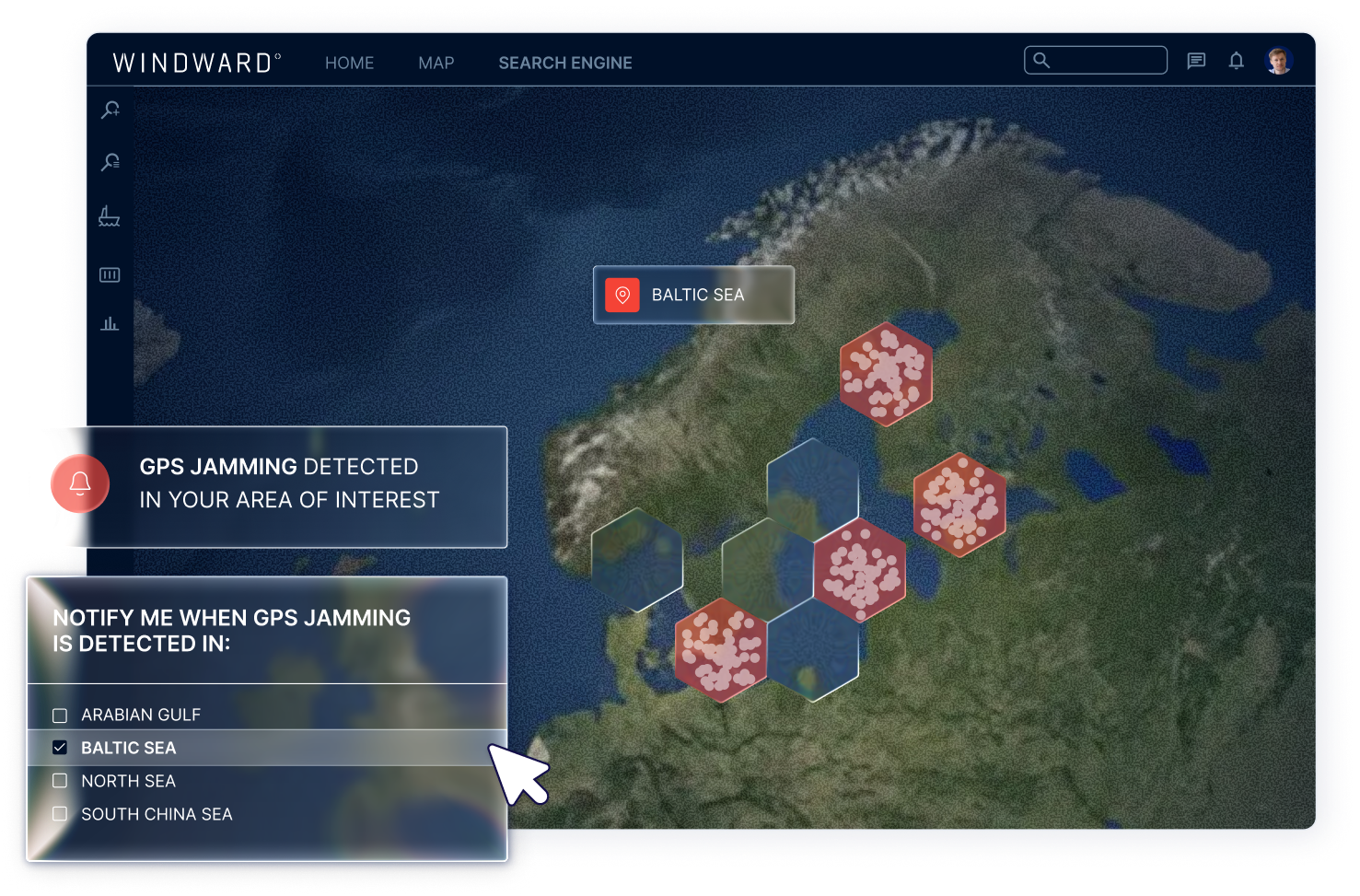Click the magnifier icon in search box

tap(1041, 60)
